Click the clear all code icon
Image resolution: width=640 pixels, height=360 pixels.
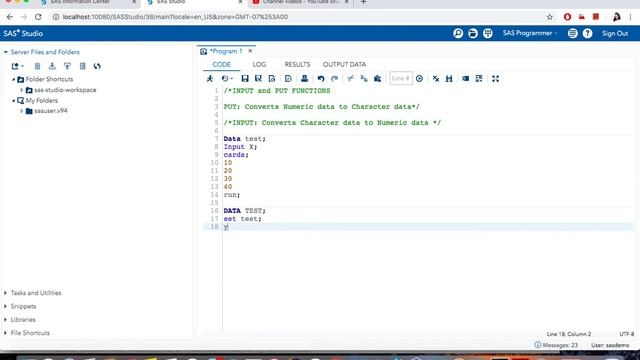point(436,78)
